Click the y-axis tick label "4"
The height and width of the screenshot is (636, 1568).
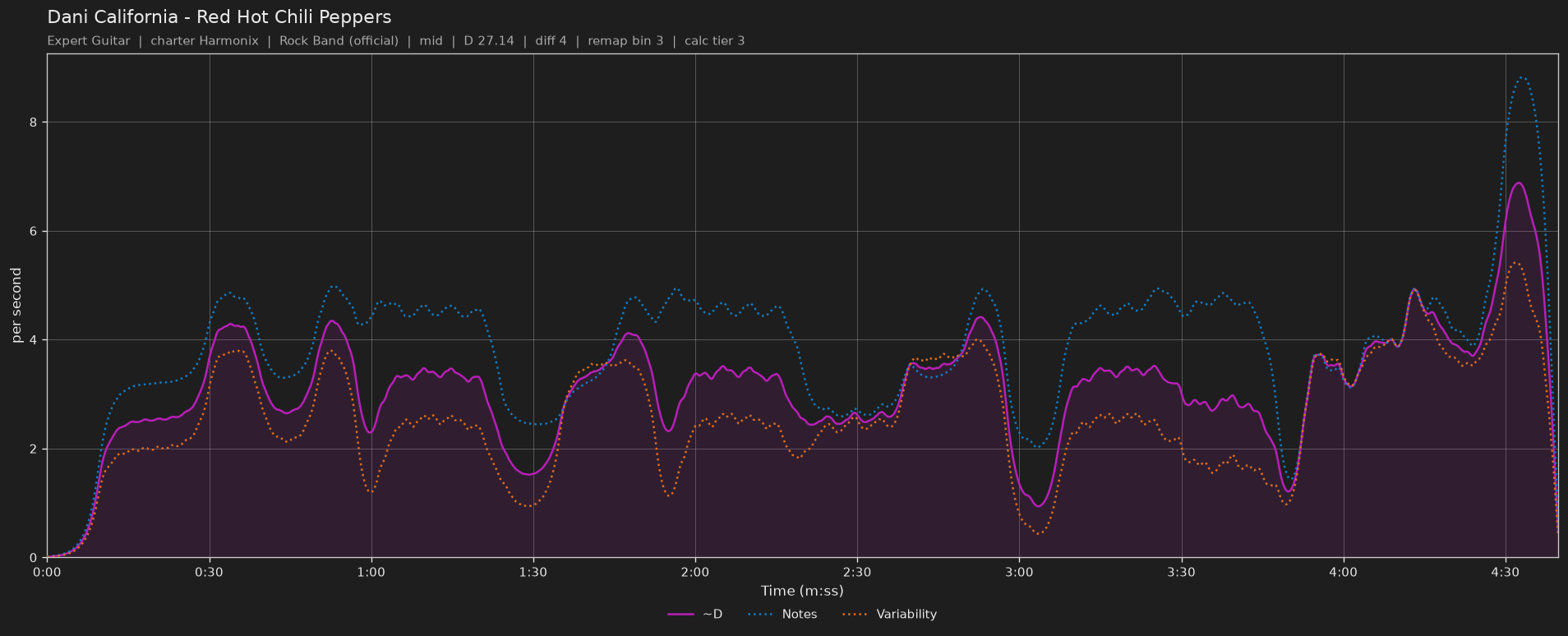coord(35,340)
